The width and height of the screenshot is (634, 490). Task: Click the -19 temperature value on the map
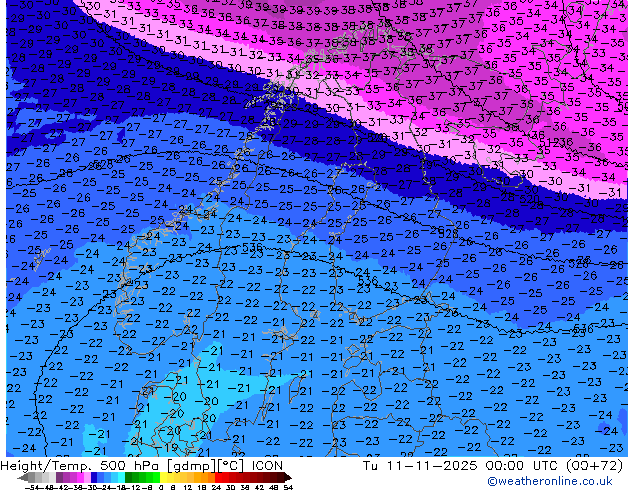(168, 447)
